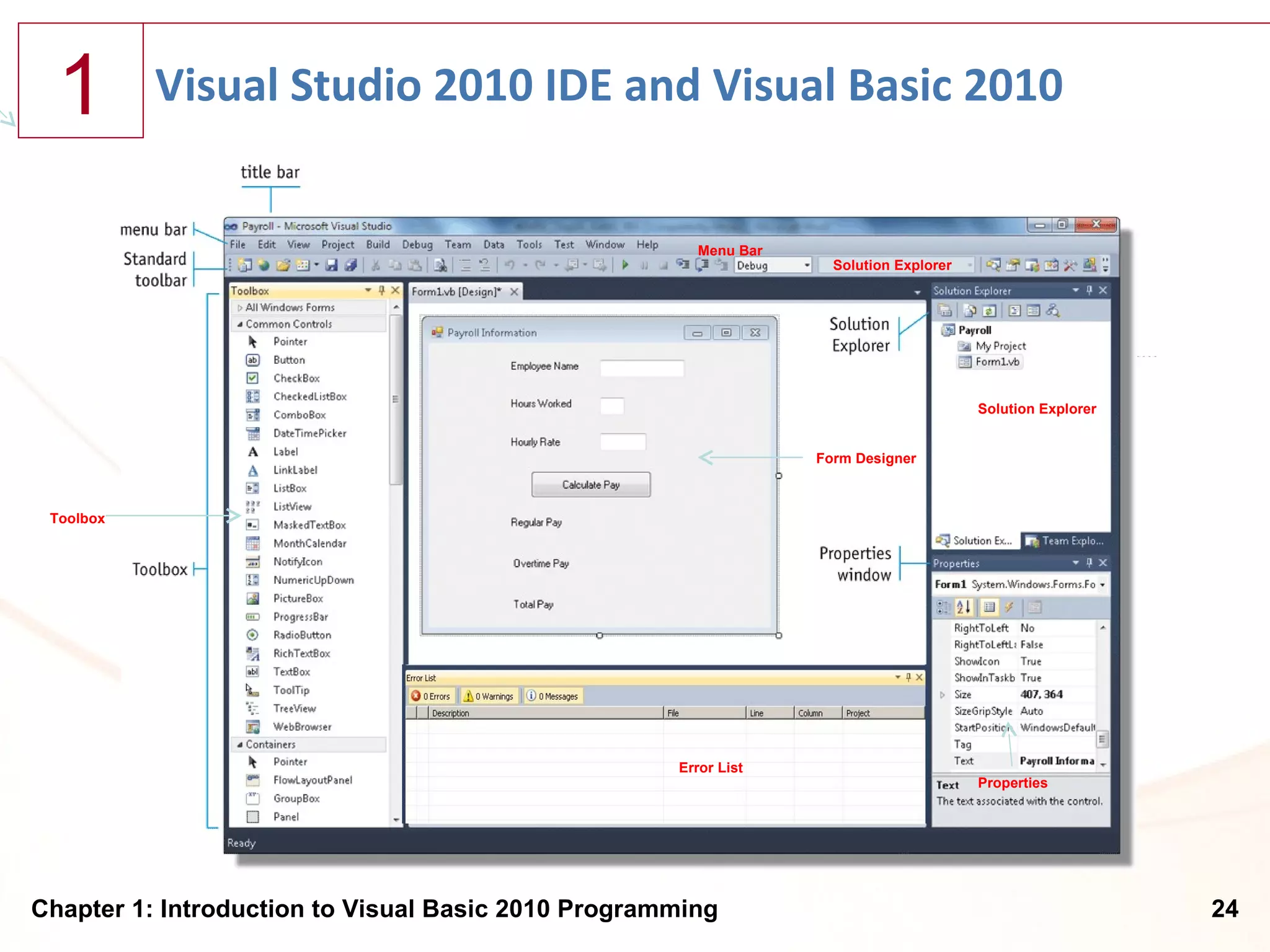Switch to the Team Explorer tab
Viewport: 1270px width, 952px height.
click(1065, 541)
